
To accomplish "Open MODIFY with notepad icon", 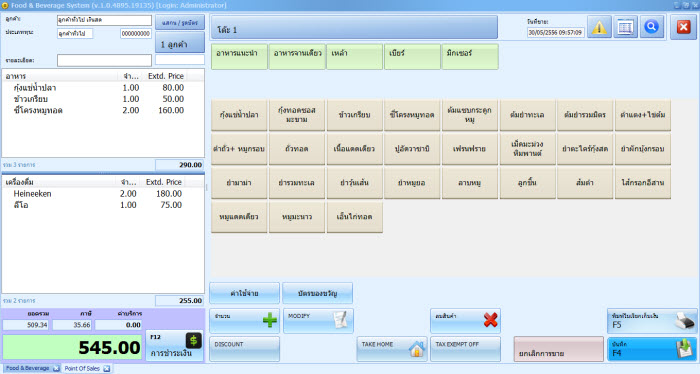I will (x=318, y=320).
